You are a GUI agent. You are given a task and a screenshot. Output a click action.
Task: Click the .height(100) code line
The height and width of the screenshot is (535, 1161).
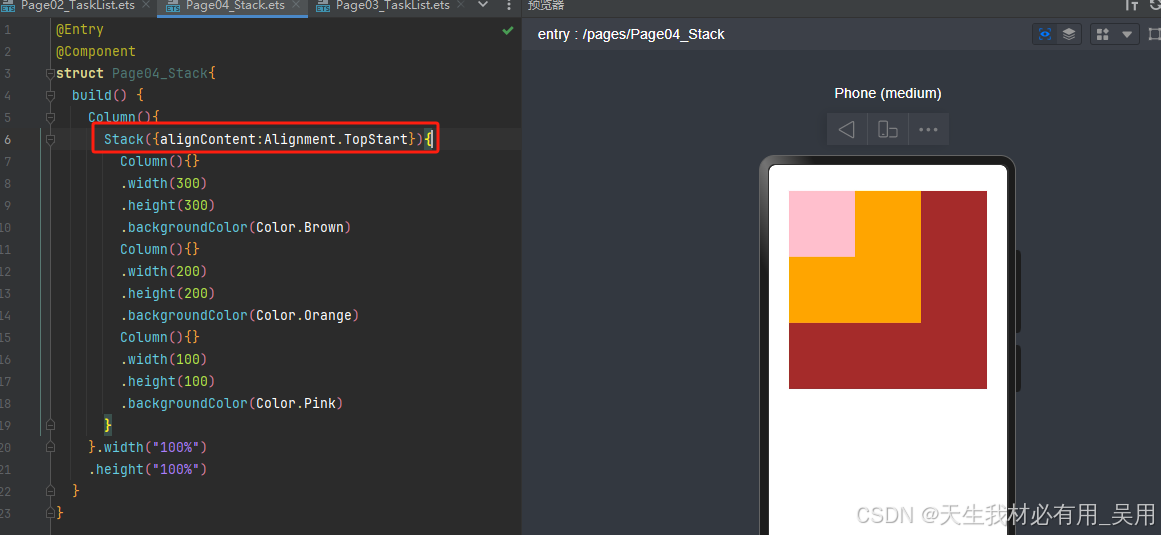tap(168, 381)
